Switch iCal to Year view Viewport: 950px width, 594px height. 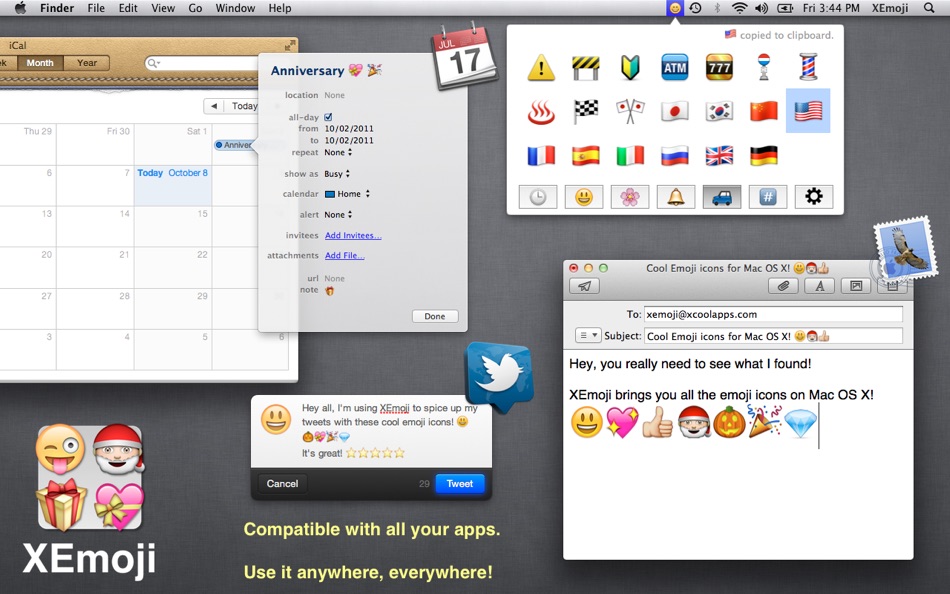click(87, 63)
